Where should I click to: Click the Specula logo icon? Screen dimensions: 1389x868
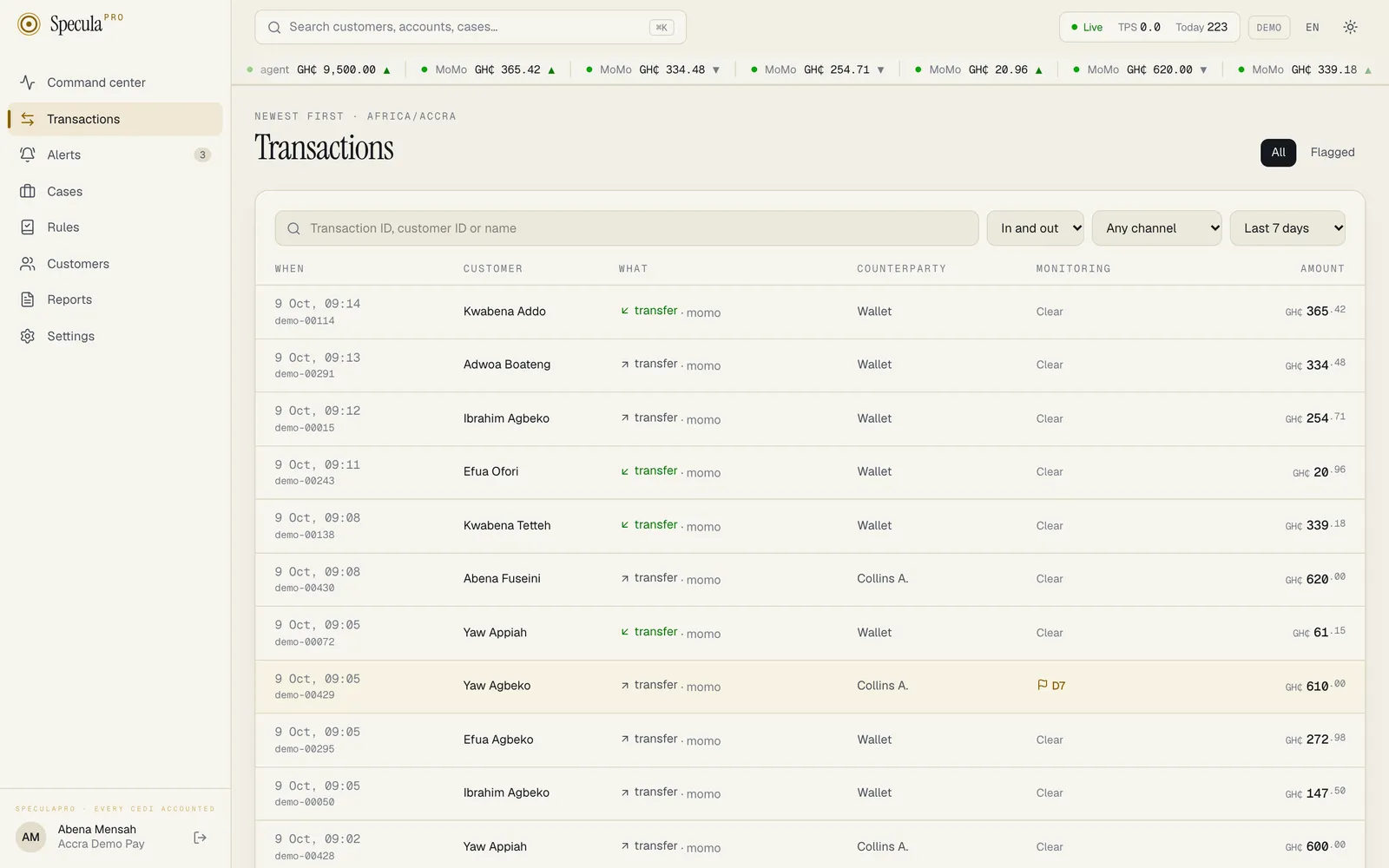tap(29, 24)
